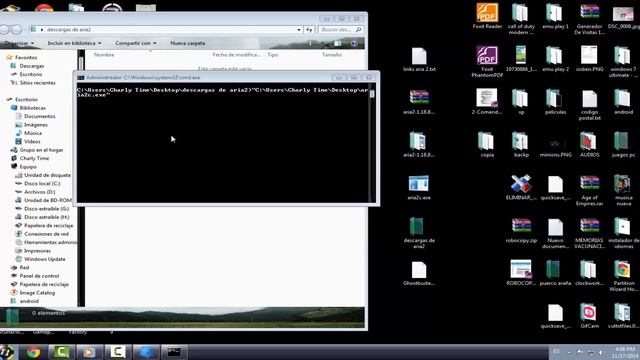Click the command prompt vertical scrollbar
This screenshot has width=640, height=360.
click(372, 144)
